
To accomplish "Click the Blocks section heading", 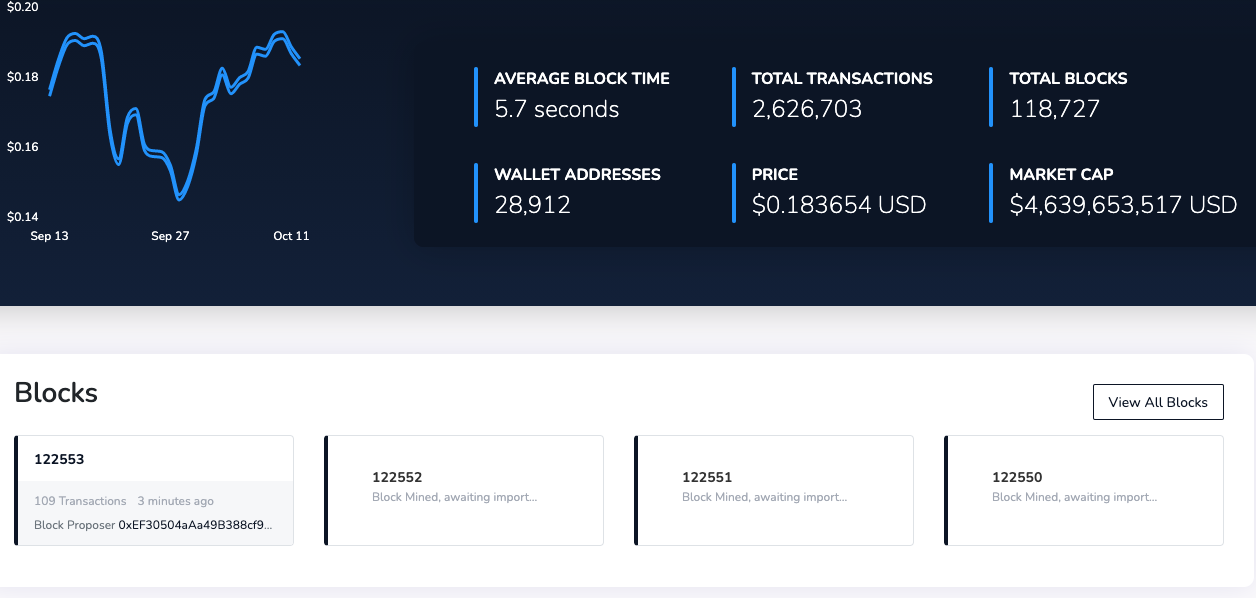I will 56,393.
